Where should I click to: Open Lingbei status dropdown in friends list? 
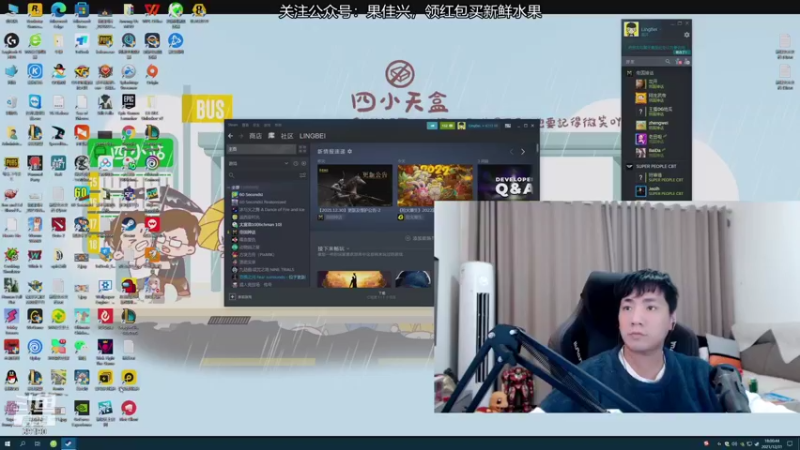pyautogui.click(x=660, y=30)
